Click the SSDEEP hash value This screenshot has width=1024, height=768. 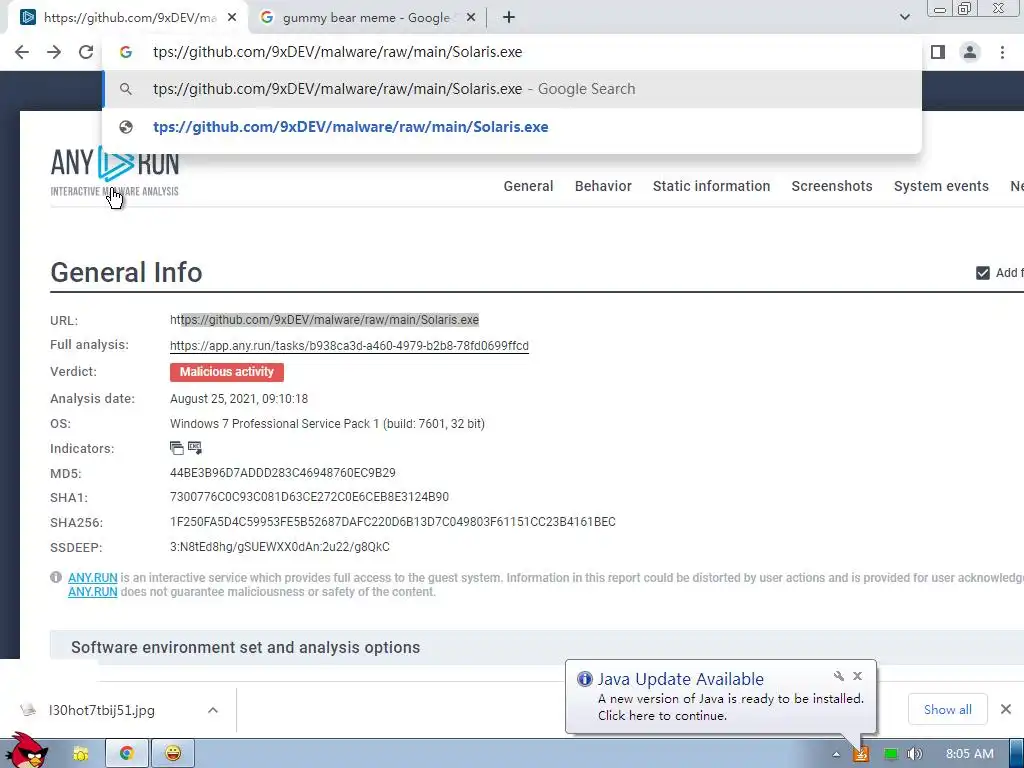click(x=280, y=547)
